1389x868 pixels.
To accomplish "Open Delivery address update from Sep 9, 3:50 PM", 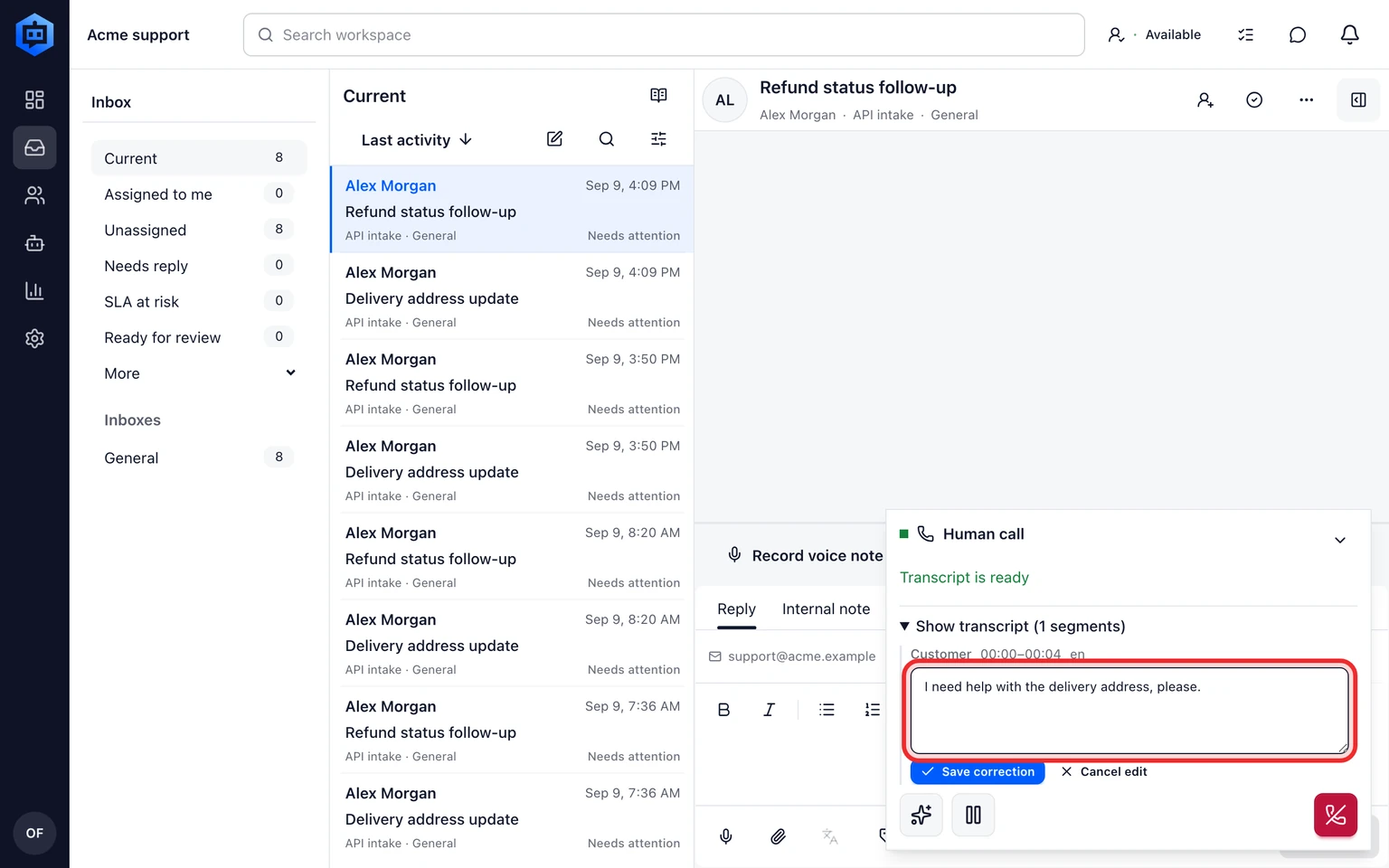I will click(x=513, y=469).
